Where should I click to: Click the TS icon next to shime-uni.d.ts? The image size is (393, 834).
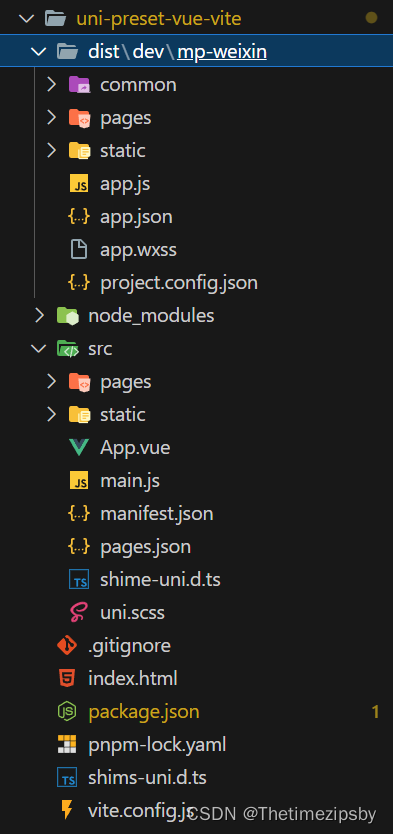pos(79,580)
